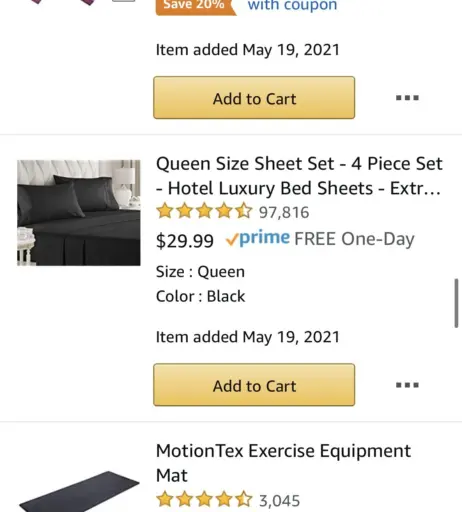
Task: Tap the Color : Black option text
Action: (x=200, y=296)
